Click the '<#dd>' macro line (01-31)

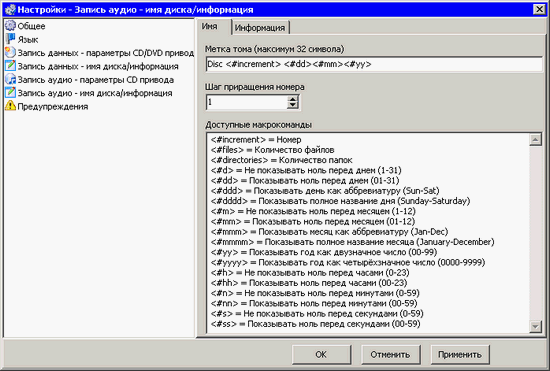pyautogui.click(x=305, y=181)
